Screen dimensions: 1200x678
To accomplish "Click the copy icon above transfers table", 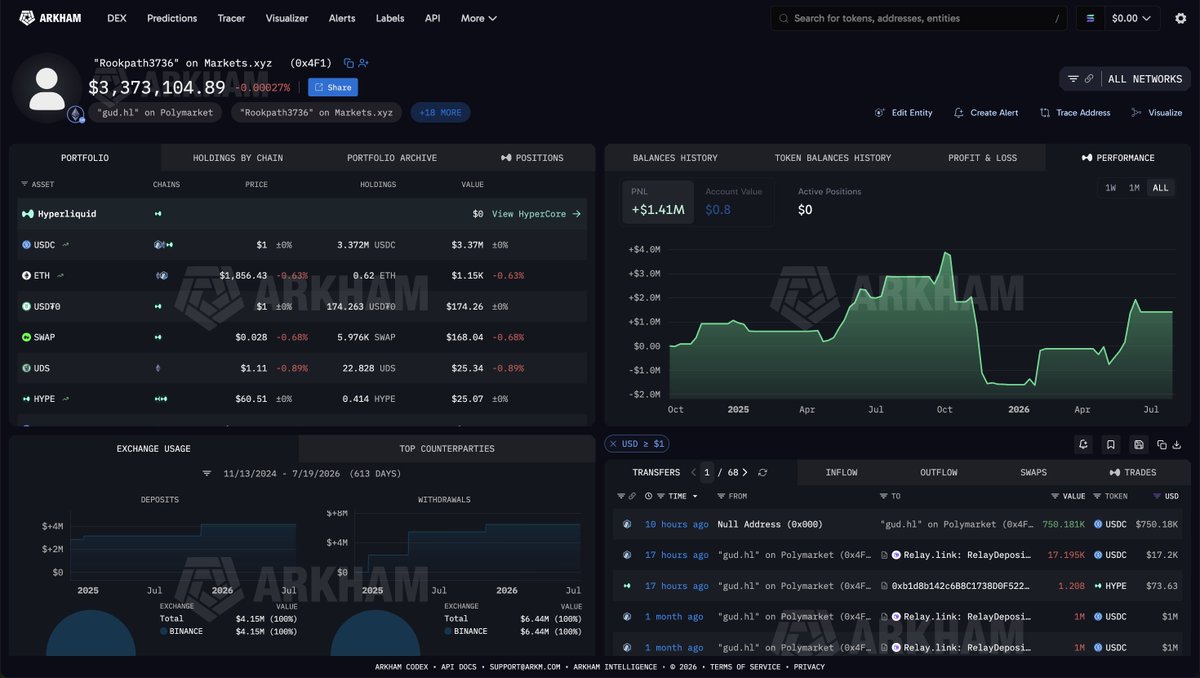I will click(x=1162, y=444).
